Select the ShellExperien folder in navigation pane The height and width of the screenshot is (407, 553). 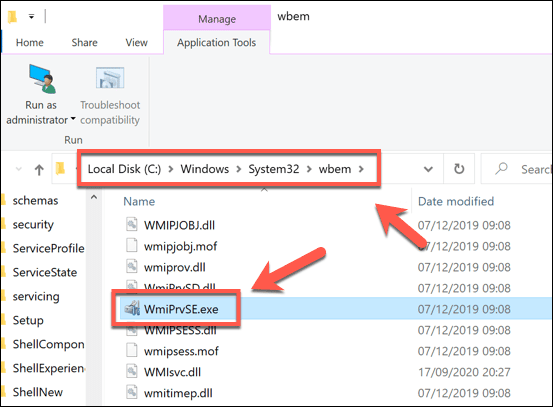[x=48, y=368]
